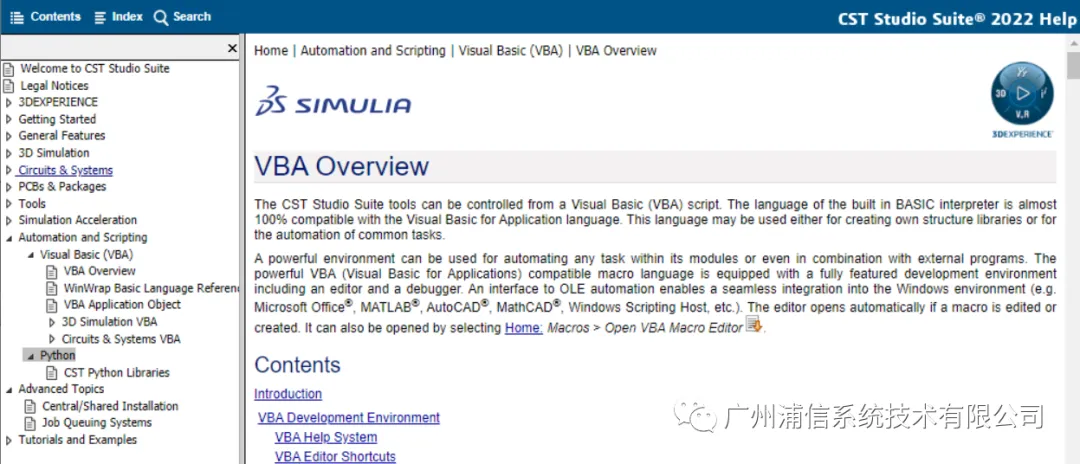Open the Legal Notices page icon
Screen dimensions: 1080x464
(8, 86)
